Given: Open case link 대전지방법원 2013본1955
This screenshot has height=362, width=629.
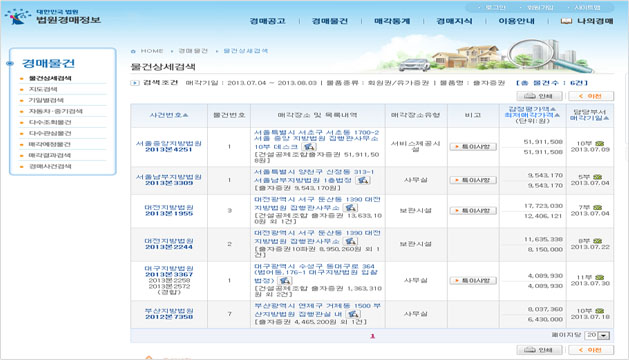Looking at the screenshot, I should point(169,210).
